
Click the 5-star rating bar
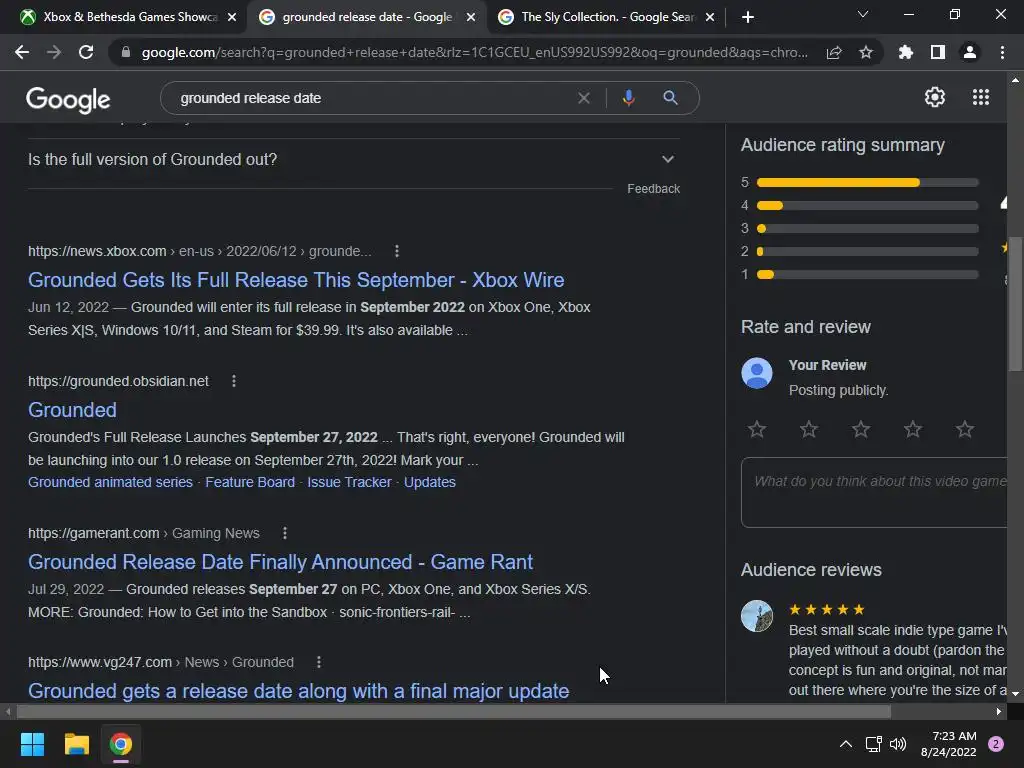867,183
